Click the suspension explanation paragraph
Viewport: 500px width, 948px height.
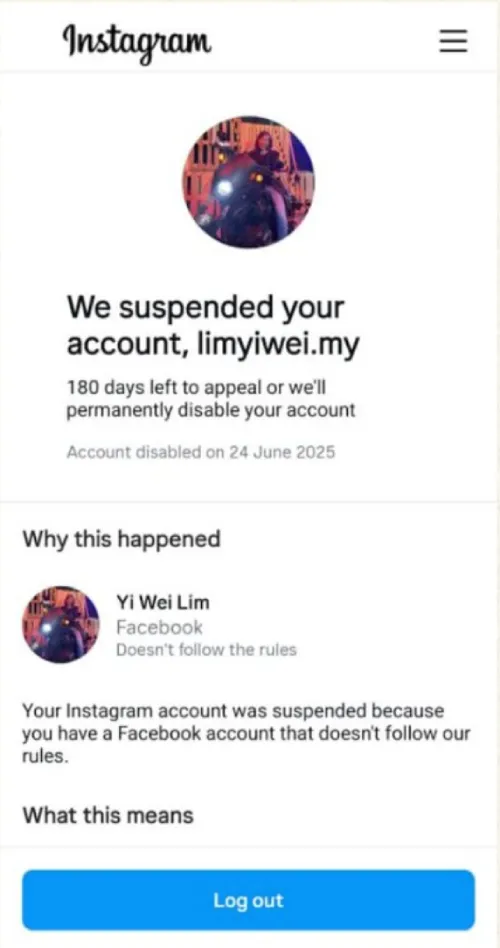pyautogui.click(x=246, y=733)
